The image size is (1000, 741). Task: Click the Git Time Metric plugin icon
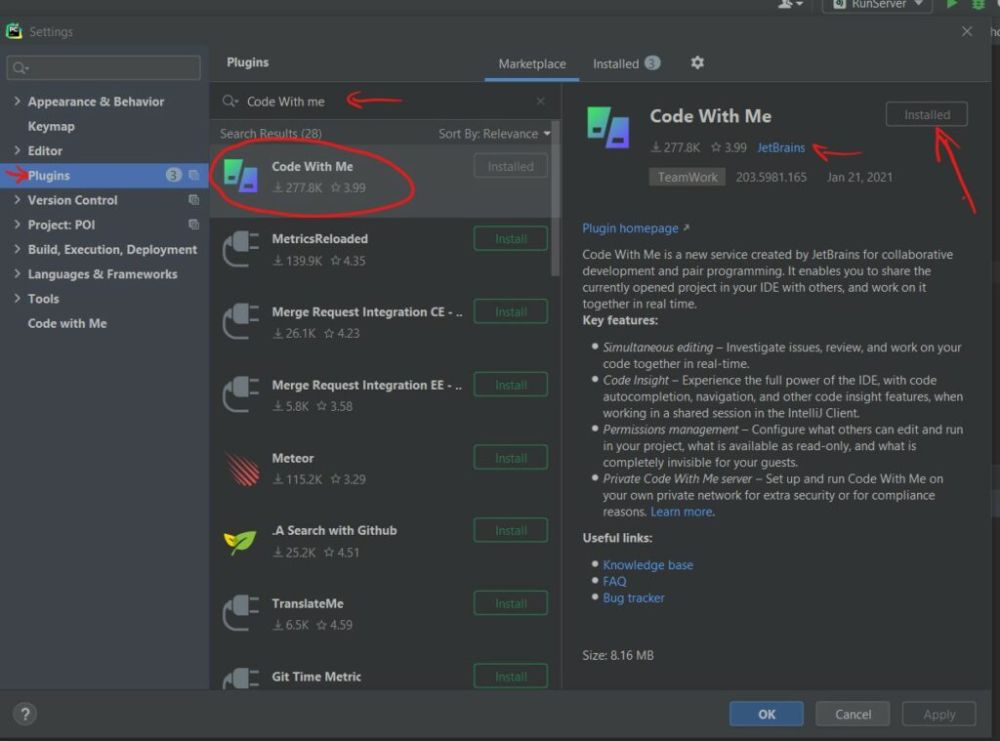click(241, 679)
